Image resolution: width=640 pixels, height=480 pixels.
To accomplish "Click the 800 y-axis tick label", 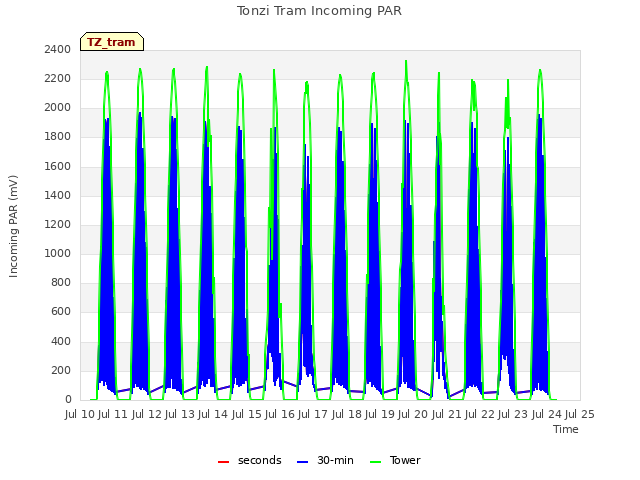I will [x=61, y=282].
